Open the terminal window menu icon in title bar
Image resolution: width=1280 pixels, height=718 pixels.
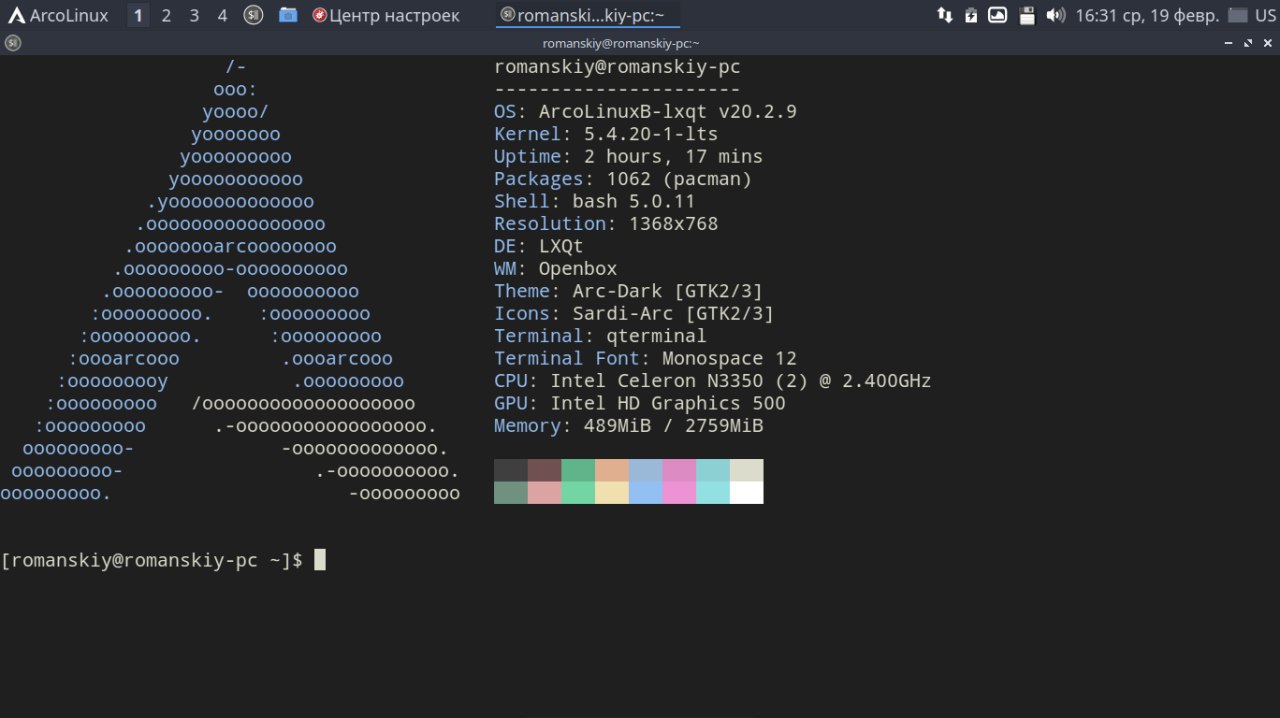(x=11, y=43)
